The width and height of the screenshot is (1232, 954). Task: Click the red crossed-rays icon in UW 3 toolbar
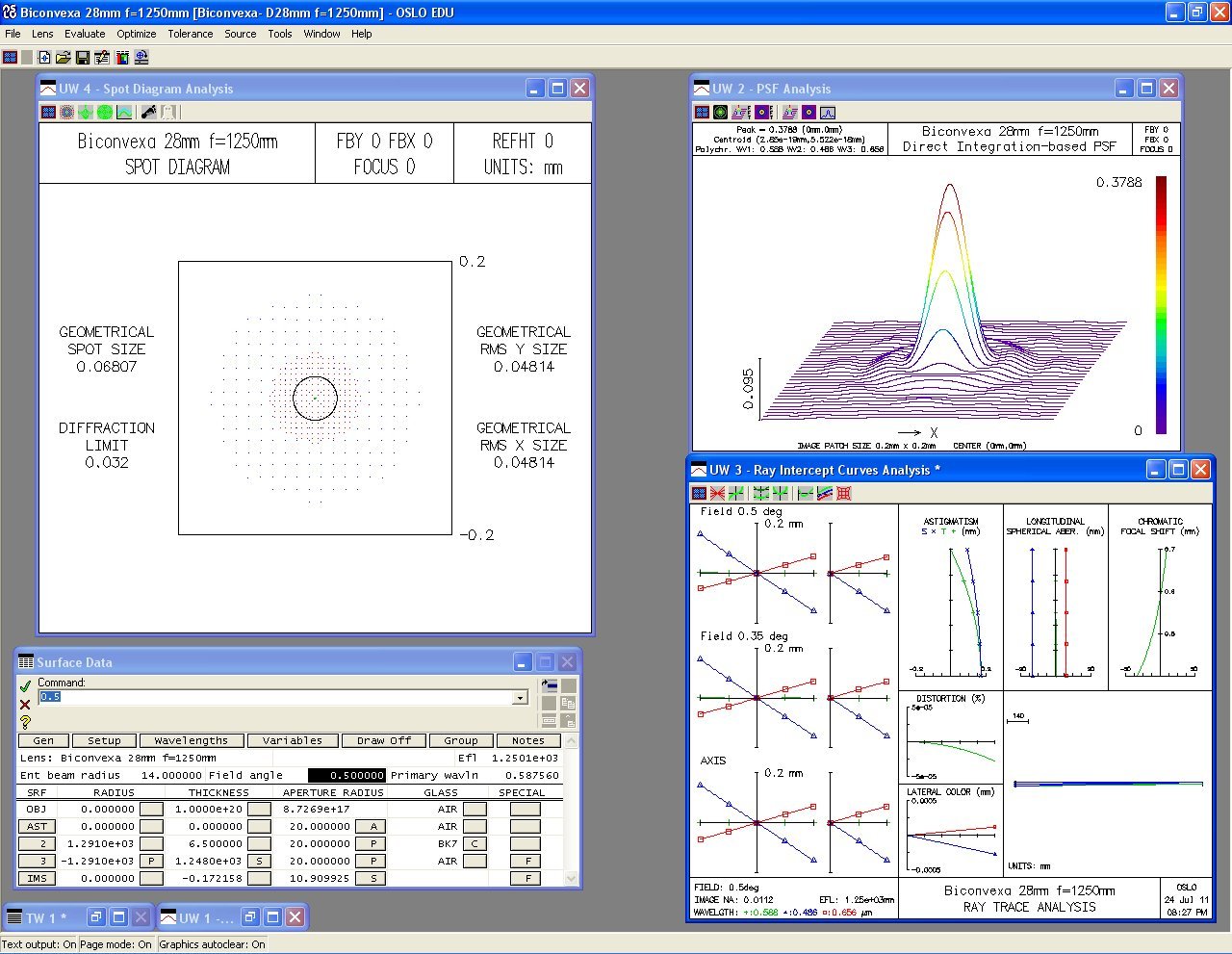(x=717, y=493)
